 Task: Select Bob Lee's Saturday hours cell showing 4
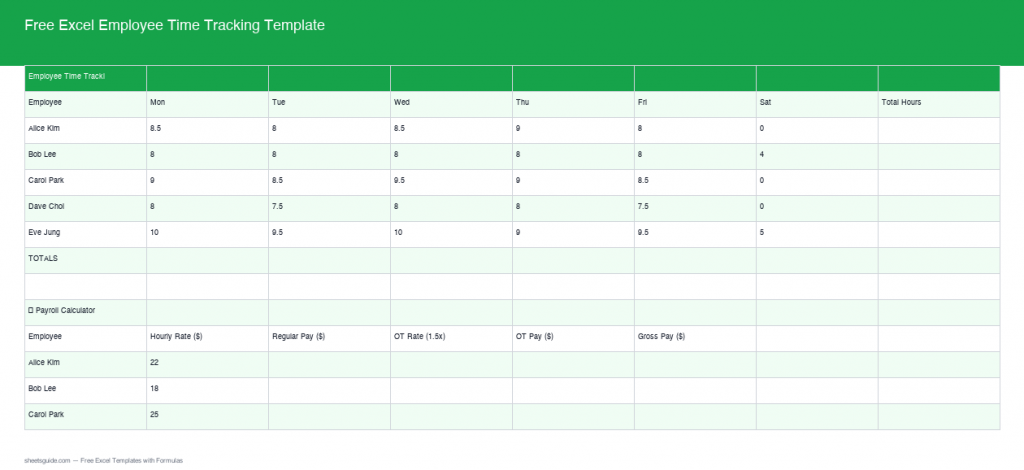pos(816,155)
